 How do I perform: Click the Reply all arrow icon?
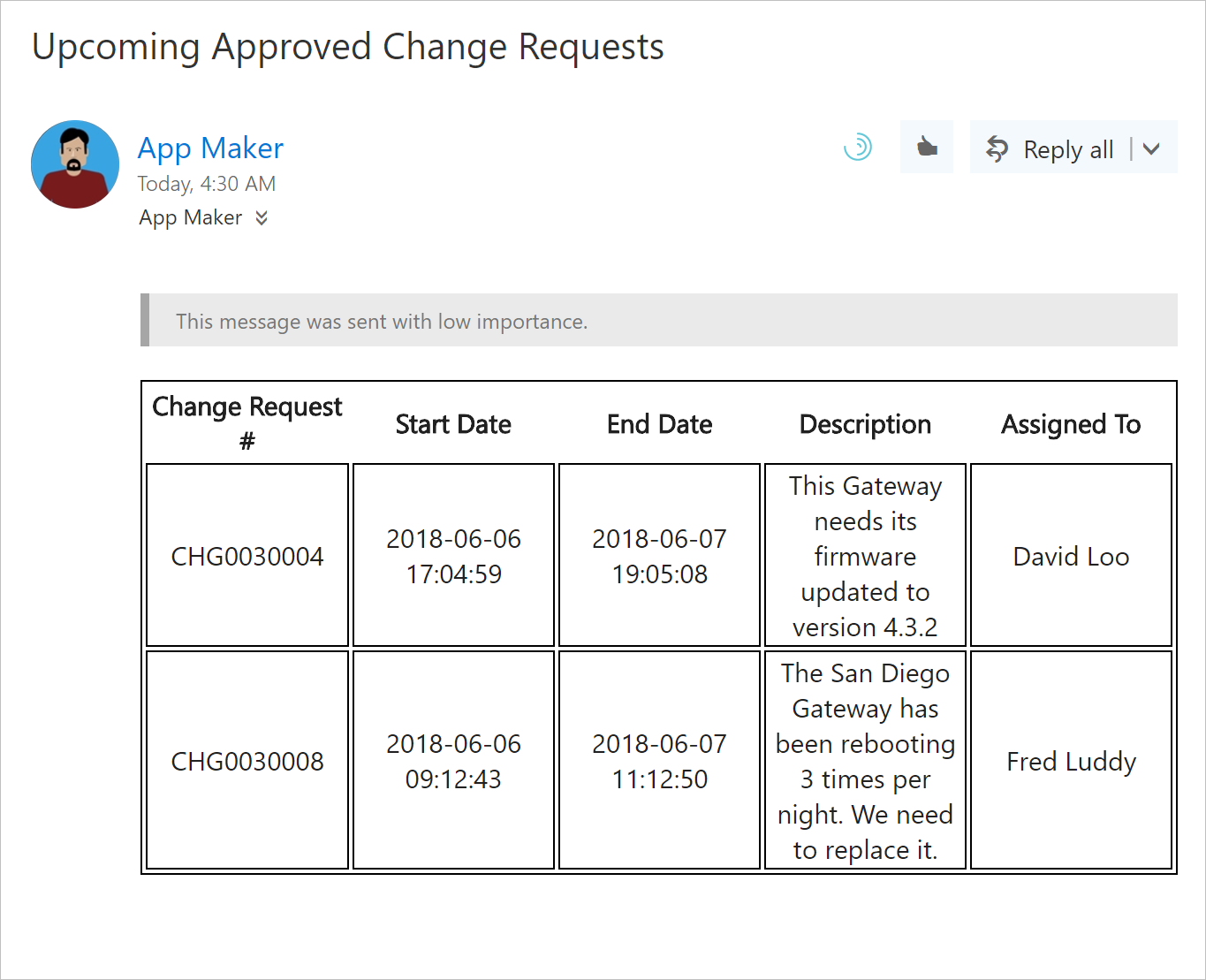[997, 148]
